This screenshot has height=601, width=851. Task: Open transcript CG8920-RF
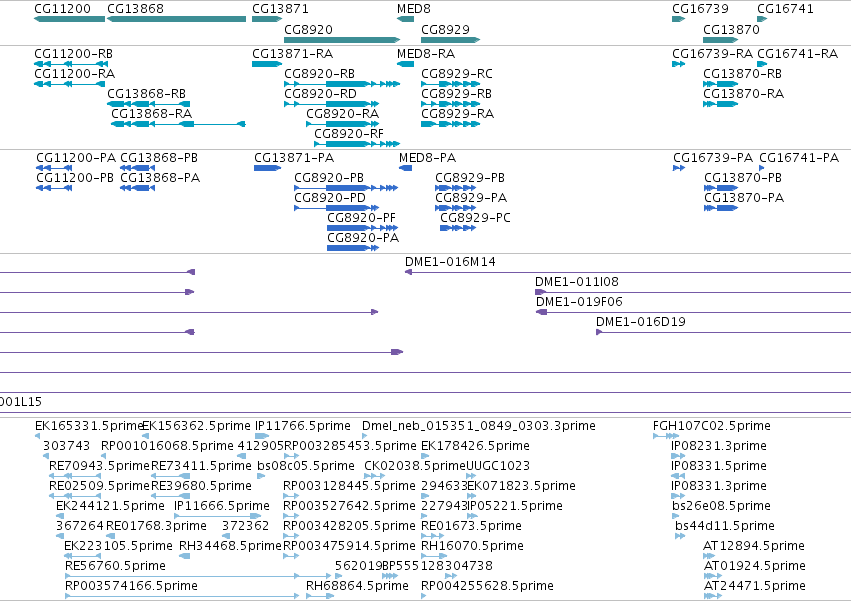pyautogui.click(x=349, y=134)
